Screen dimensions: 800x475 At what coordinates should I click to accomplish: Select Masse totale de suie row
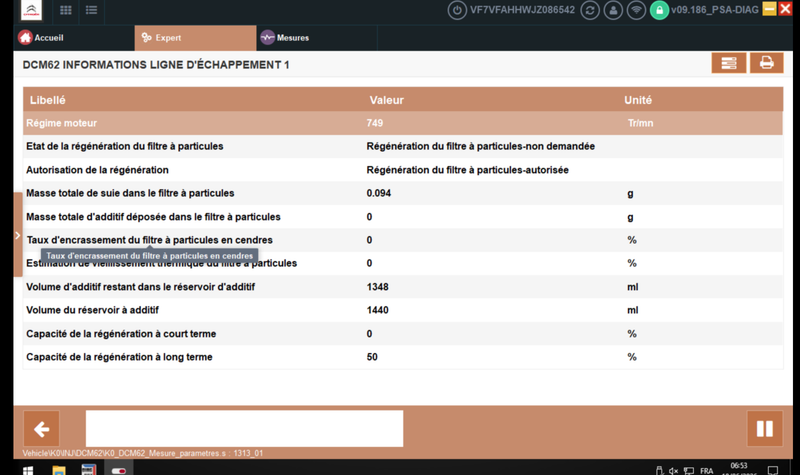[x=403, y=193]
